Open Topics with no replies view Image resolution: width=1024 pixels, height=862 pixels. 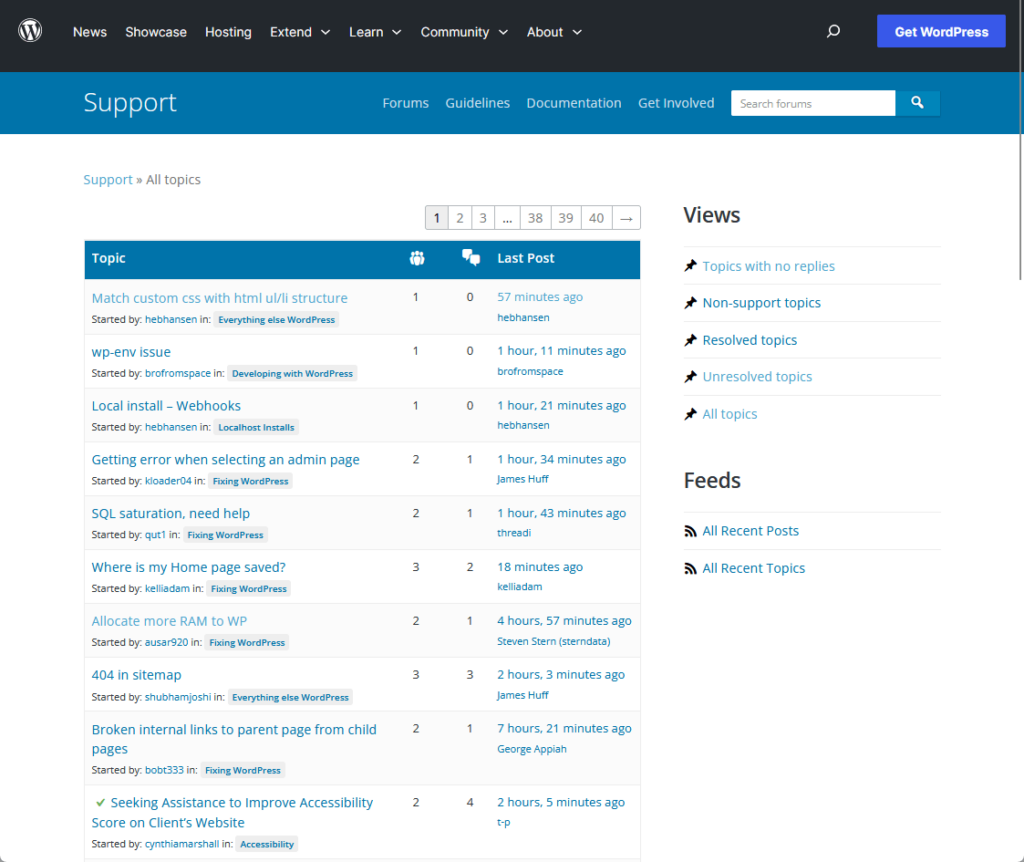768,266
